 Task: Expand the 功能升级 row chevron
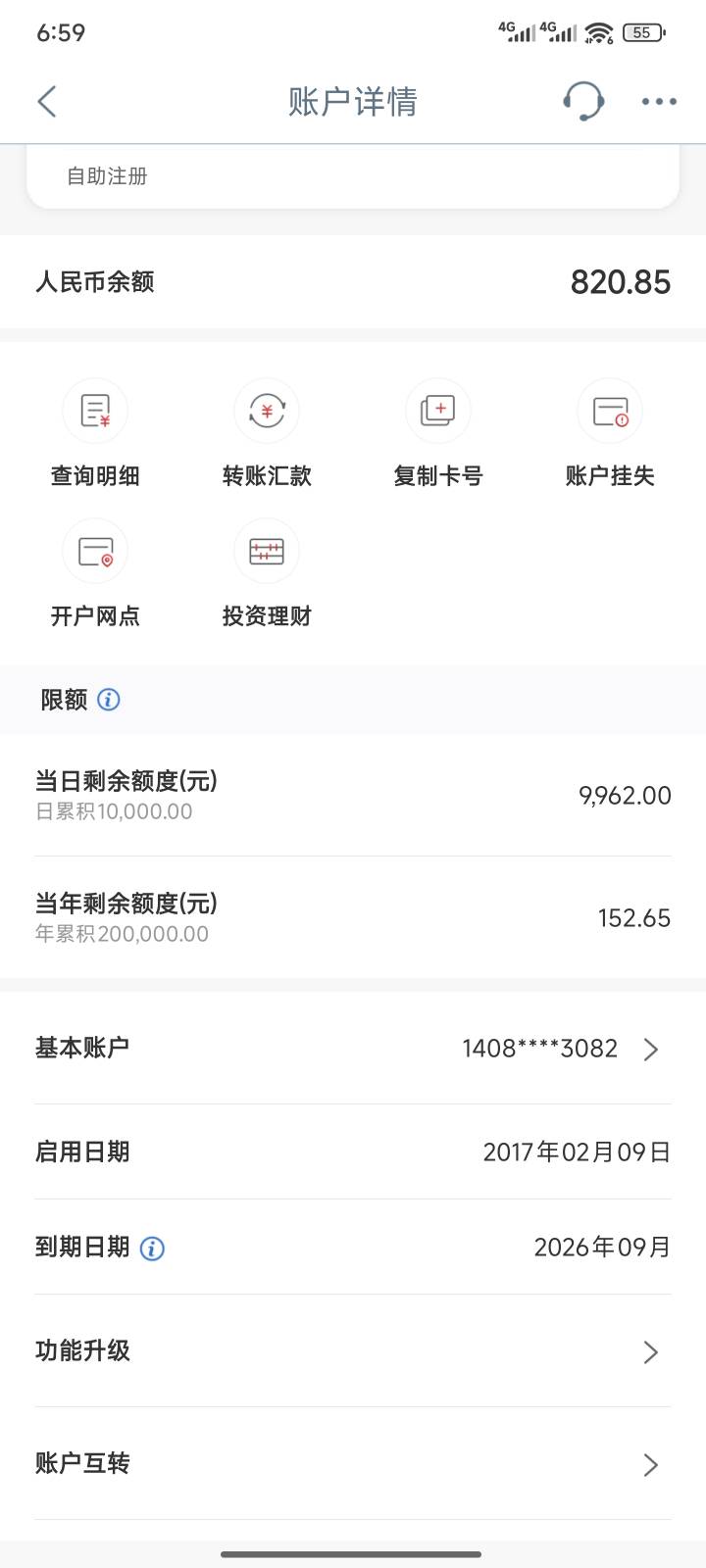[x=650, y=1352]
